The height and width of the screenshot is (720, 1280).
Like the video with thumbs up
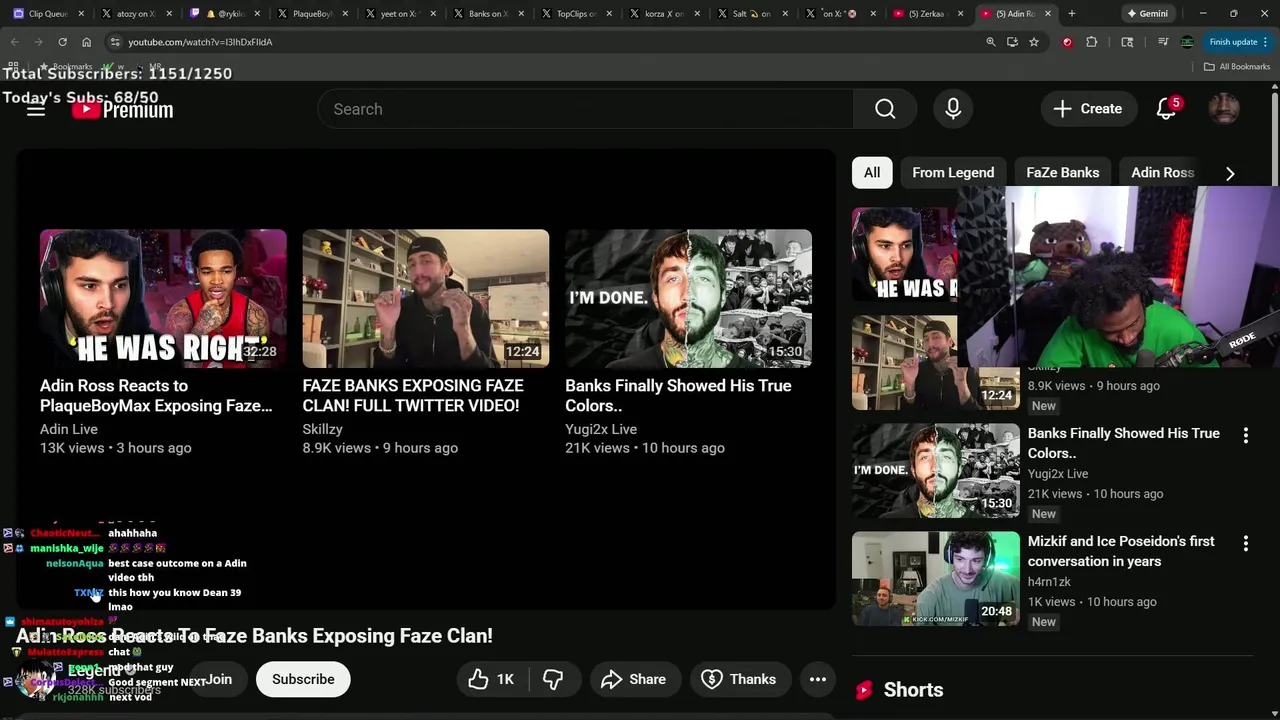491,679
